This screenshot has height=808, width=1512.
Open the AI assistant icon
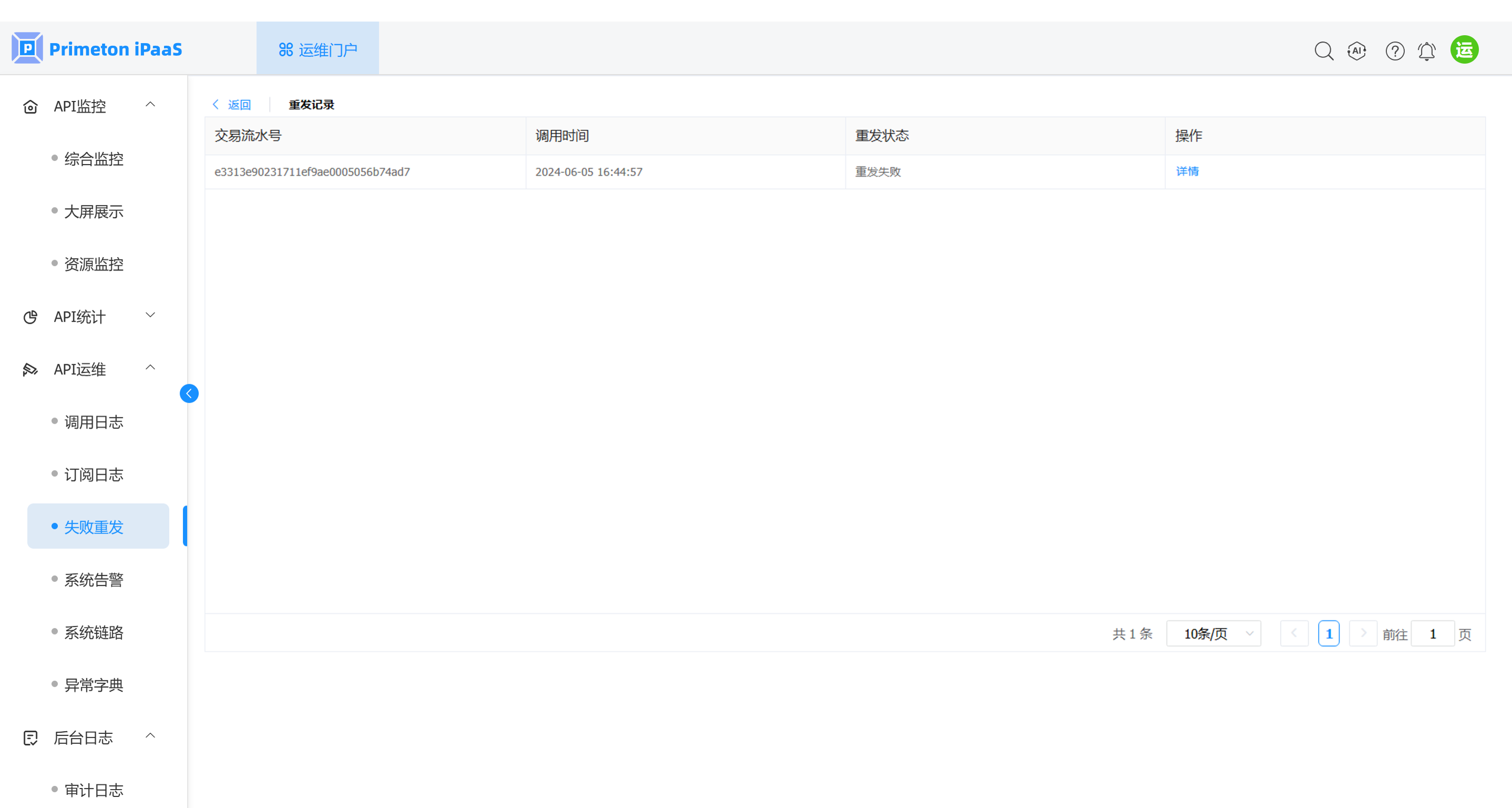(1356, 50)
